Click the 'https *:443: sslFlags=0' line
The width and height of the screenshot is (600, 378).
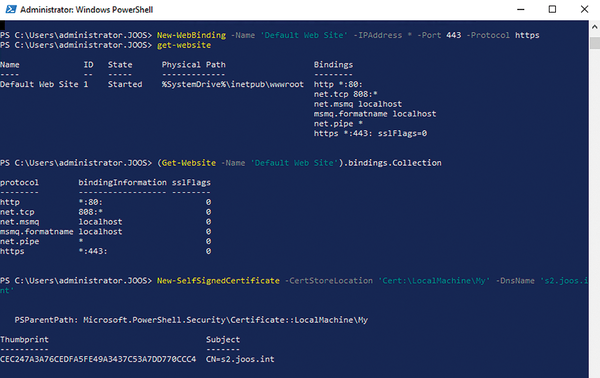[370, 134]
